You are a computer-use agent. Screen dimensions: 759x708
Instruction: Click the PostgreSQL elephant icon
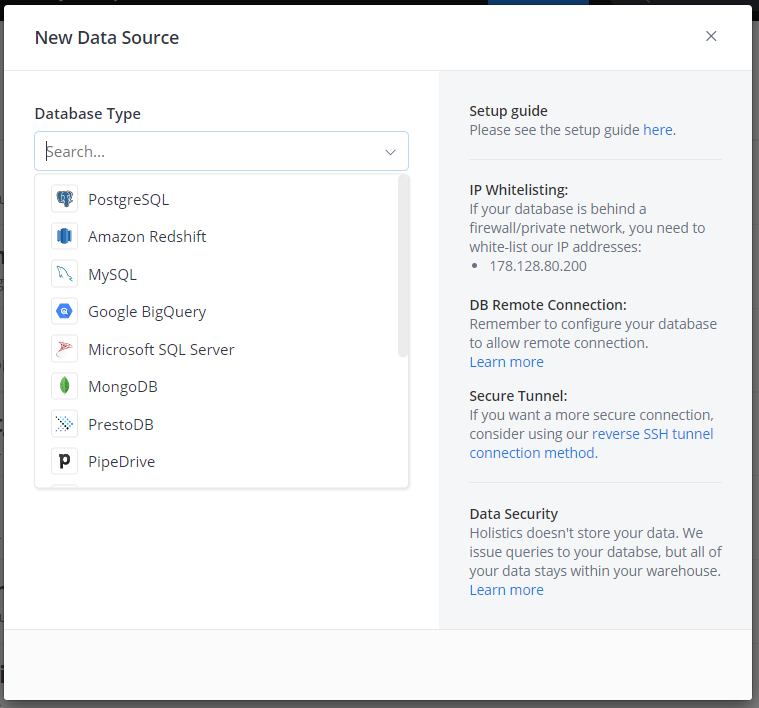click(x=64, y=199)
